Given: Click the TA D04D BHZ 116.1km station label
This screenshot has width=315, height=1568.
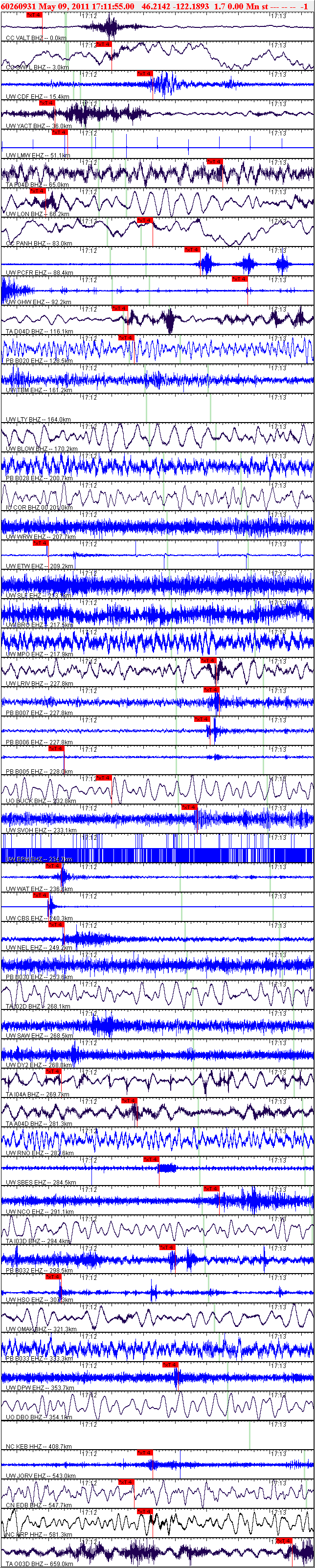Looking at the screenshot, I should [x=40, y=332].
